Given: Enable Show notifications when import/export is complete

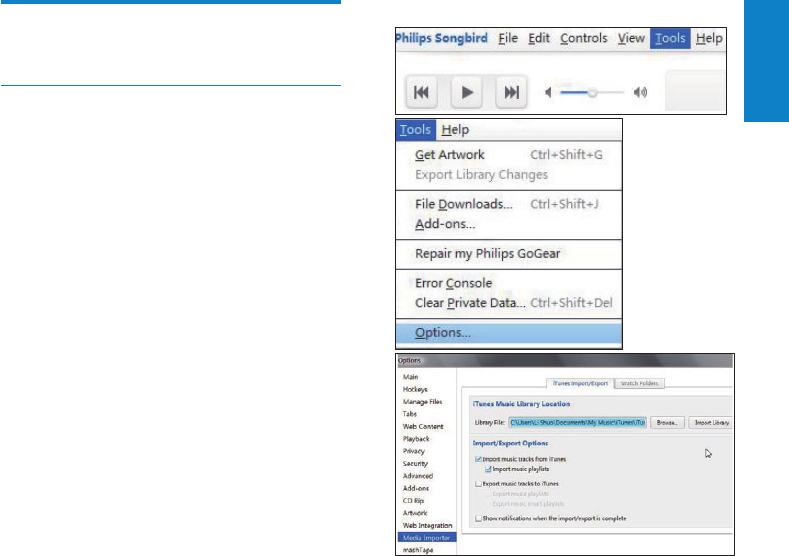Looking at the screenshot, I should [478, 518].
